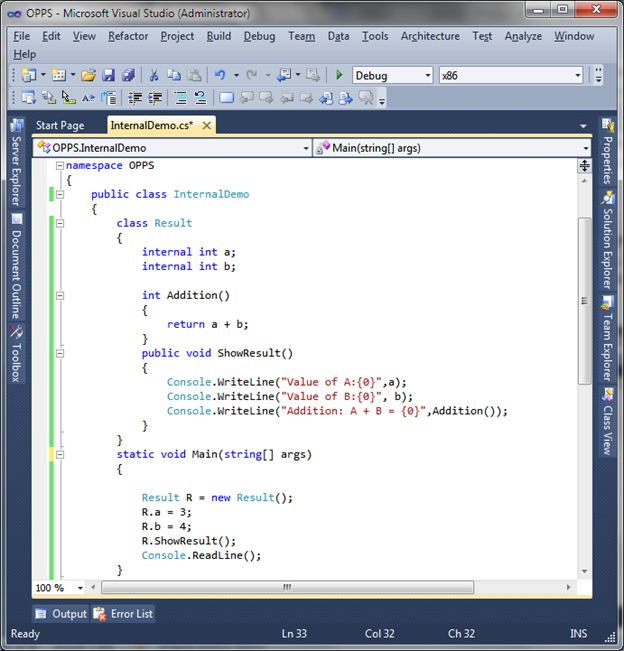Click the horizontal scrollbar thumb
This screenshot has width=624, height=651.
point(287,587)
